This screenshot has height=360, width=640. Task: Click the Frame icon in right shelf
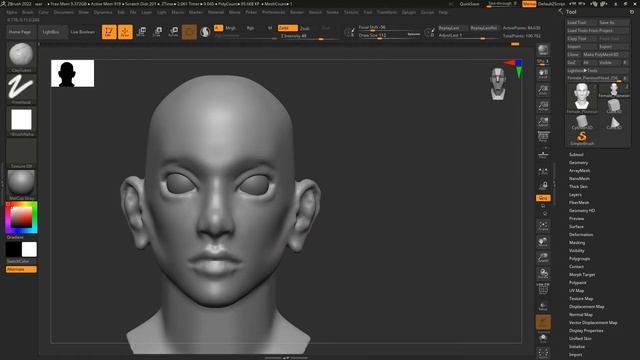coord(543,226)
